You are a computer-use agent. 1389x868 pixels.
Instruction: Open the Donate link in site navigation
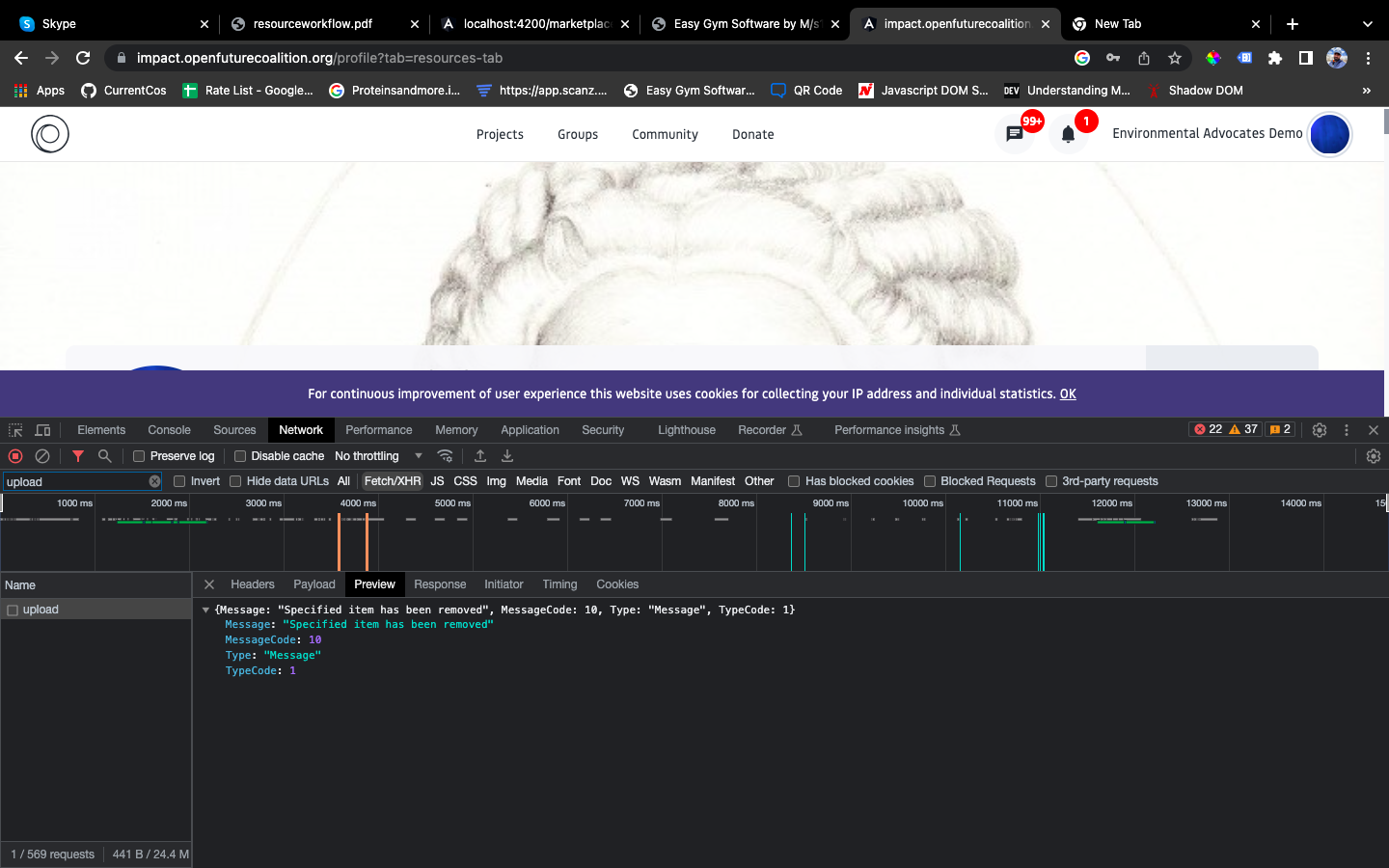point(752,135)
